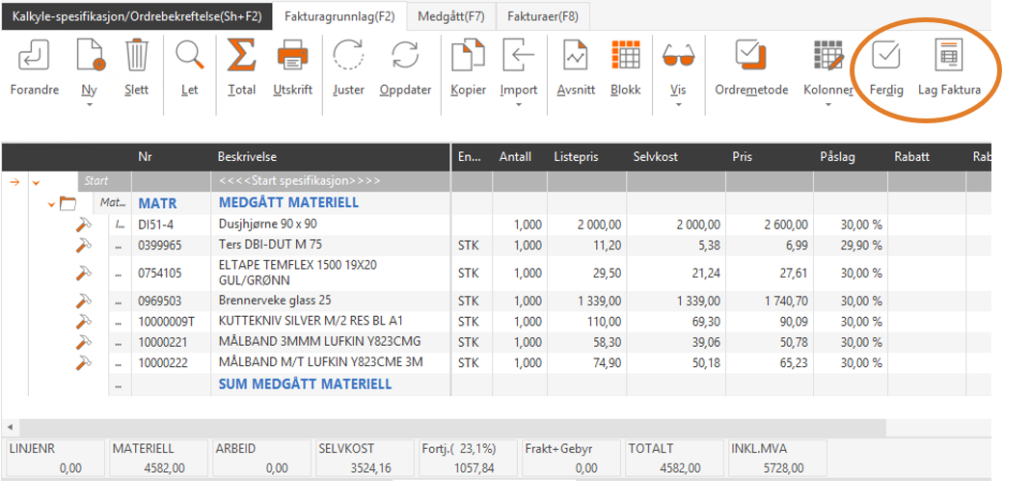The image size is (1030, 501).
Task: Click the SUM MEDGÅTT MATERIELL row
Action: pos(305,384)
